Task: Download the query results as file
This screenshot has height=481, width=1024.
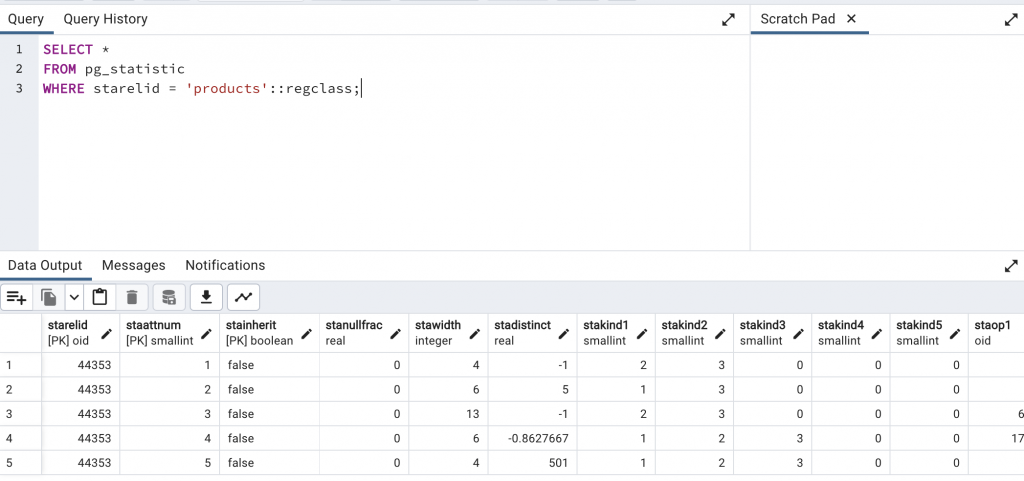Action: pyautogui.click(x=206, y=297)
